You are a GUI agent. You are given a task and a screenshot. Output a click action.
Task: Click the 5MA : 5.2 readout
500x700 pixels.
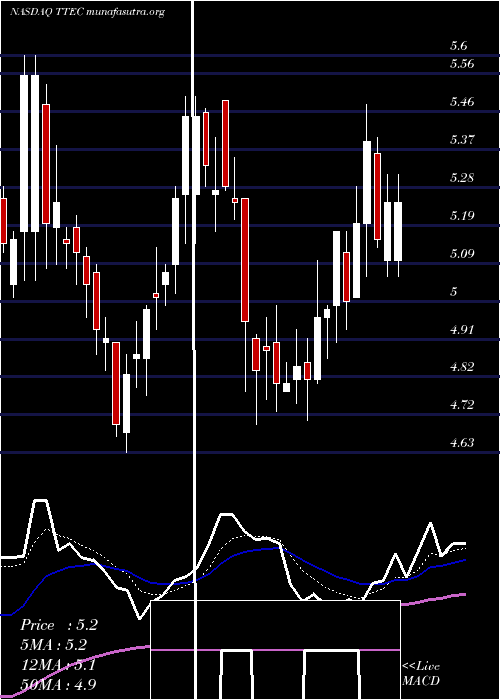click(53, 645)
